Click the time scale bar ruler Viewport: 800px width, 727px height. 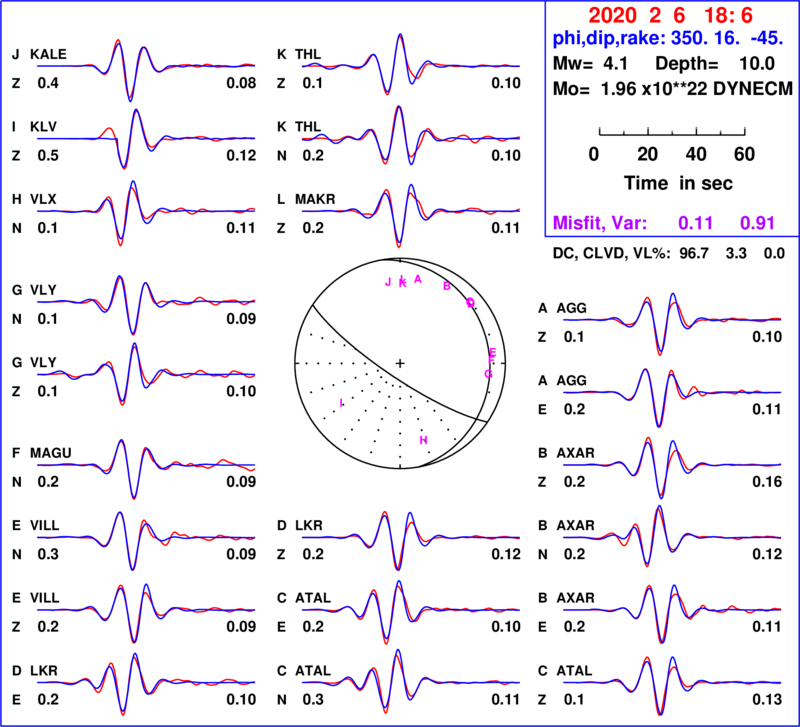(x=672, y=132)
